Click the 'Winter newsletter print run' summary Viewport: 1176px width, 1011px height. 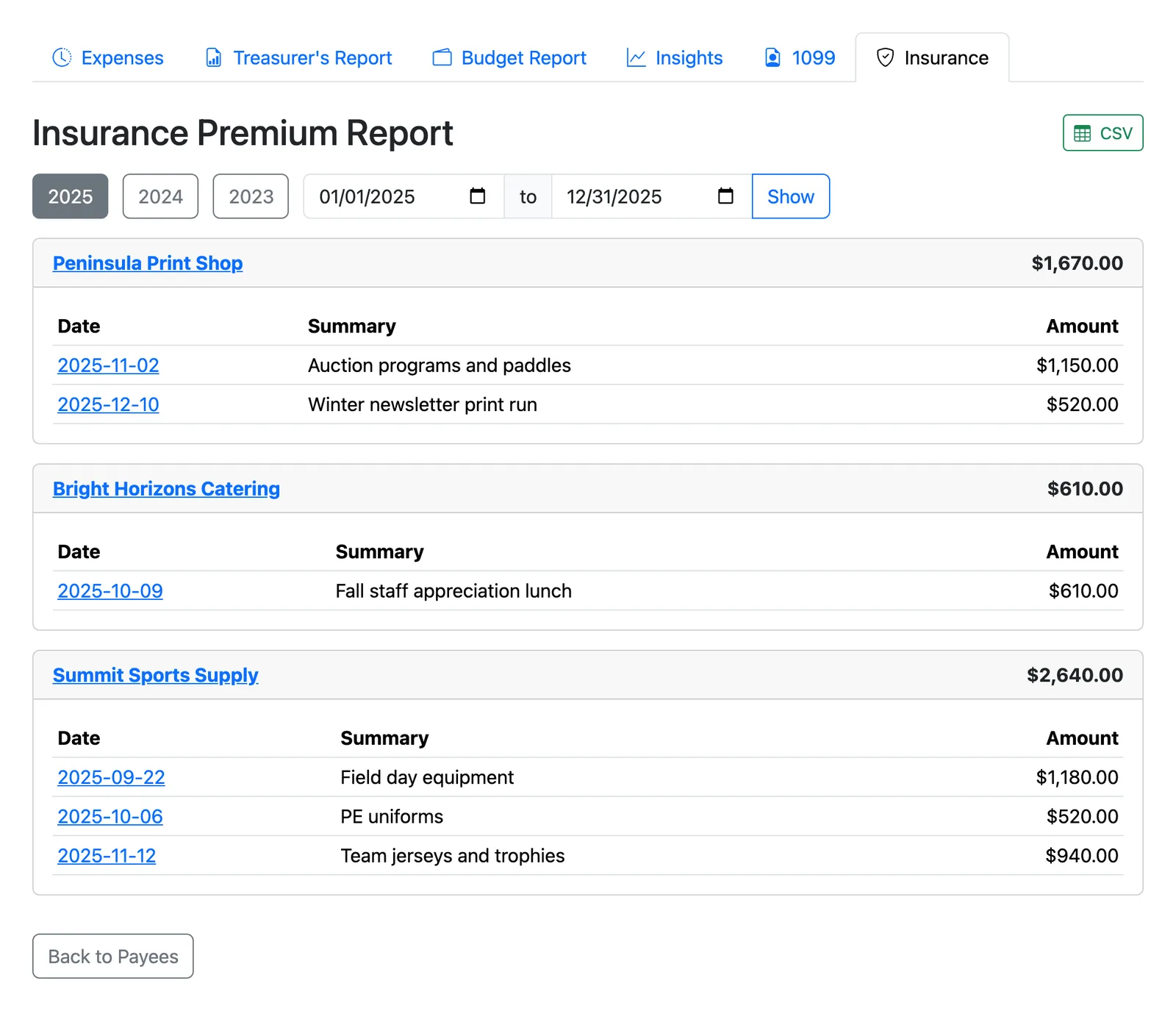tap(423, 404)
